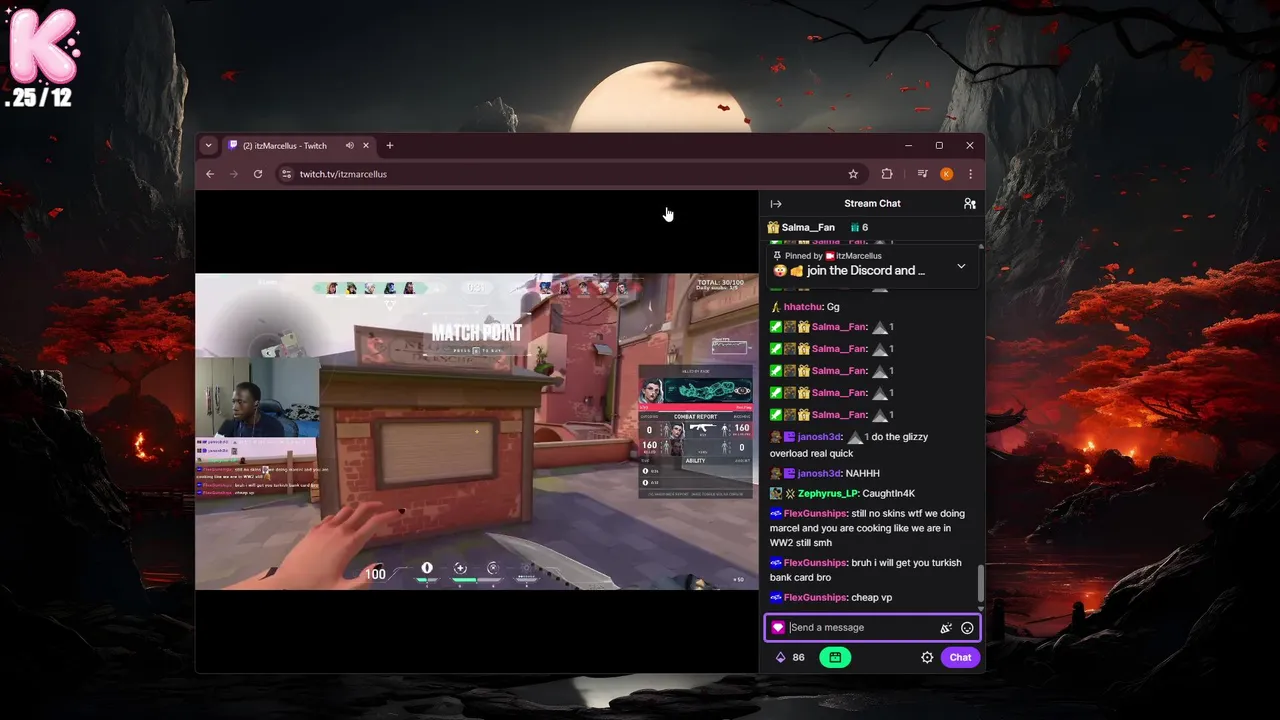
Task: Click the hhatchu Gg message text
Action: click(x=833, y=307)
